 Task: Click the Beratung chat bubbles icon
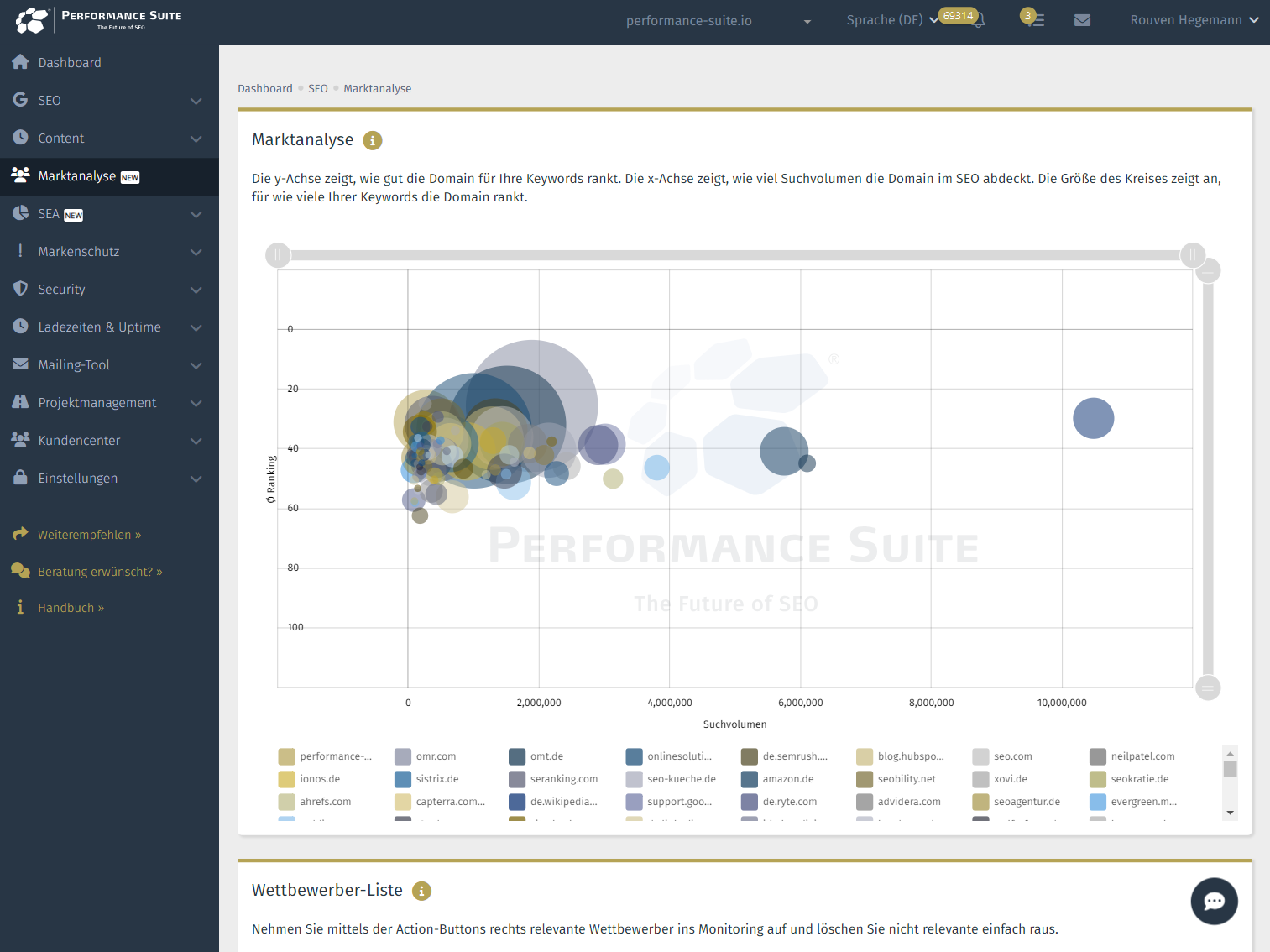[20, 570]
